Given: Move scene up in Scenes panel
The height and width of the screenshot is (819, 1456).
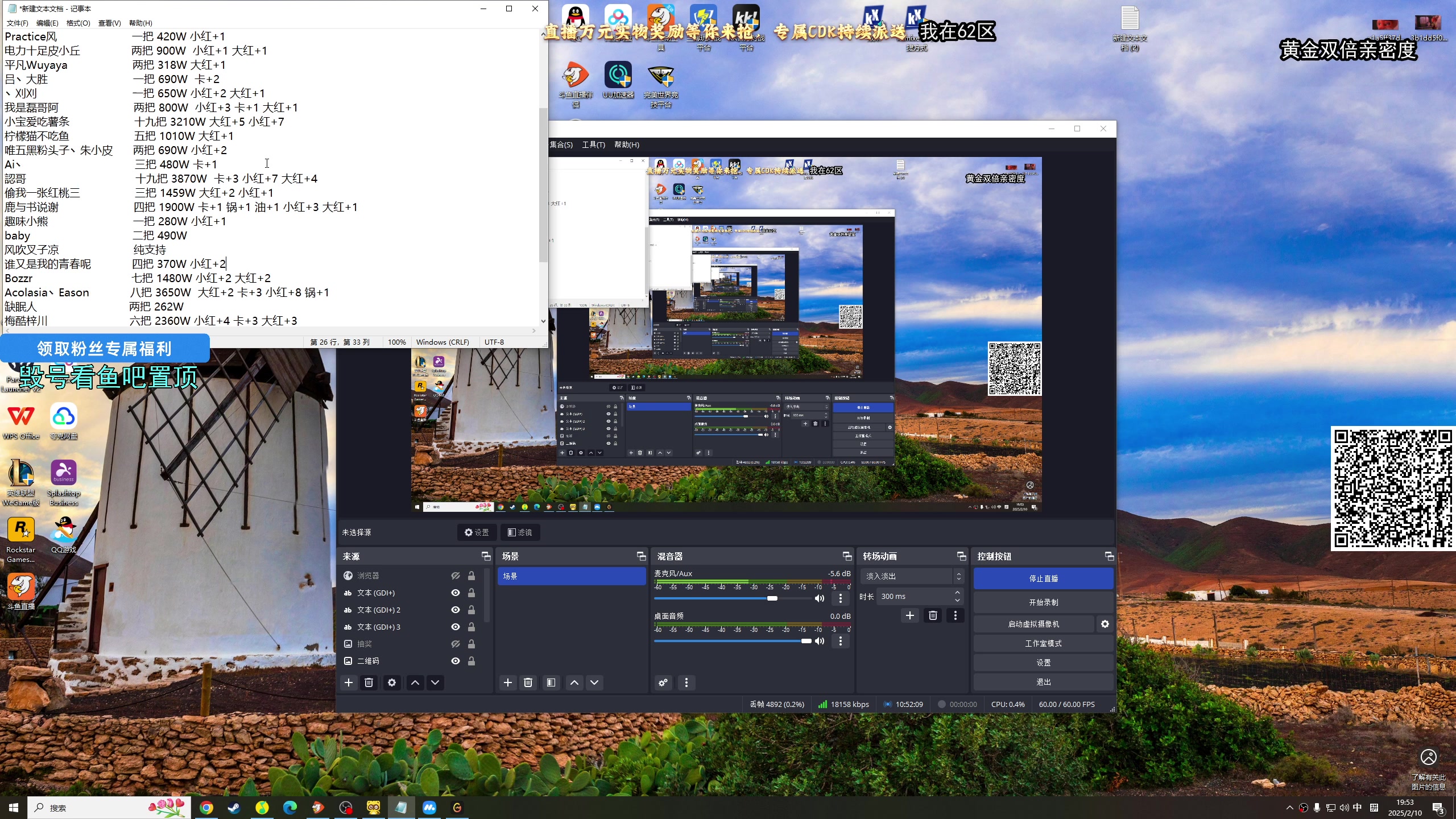Looking at the screenshot, I should pos(574,682).
